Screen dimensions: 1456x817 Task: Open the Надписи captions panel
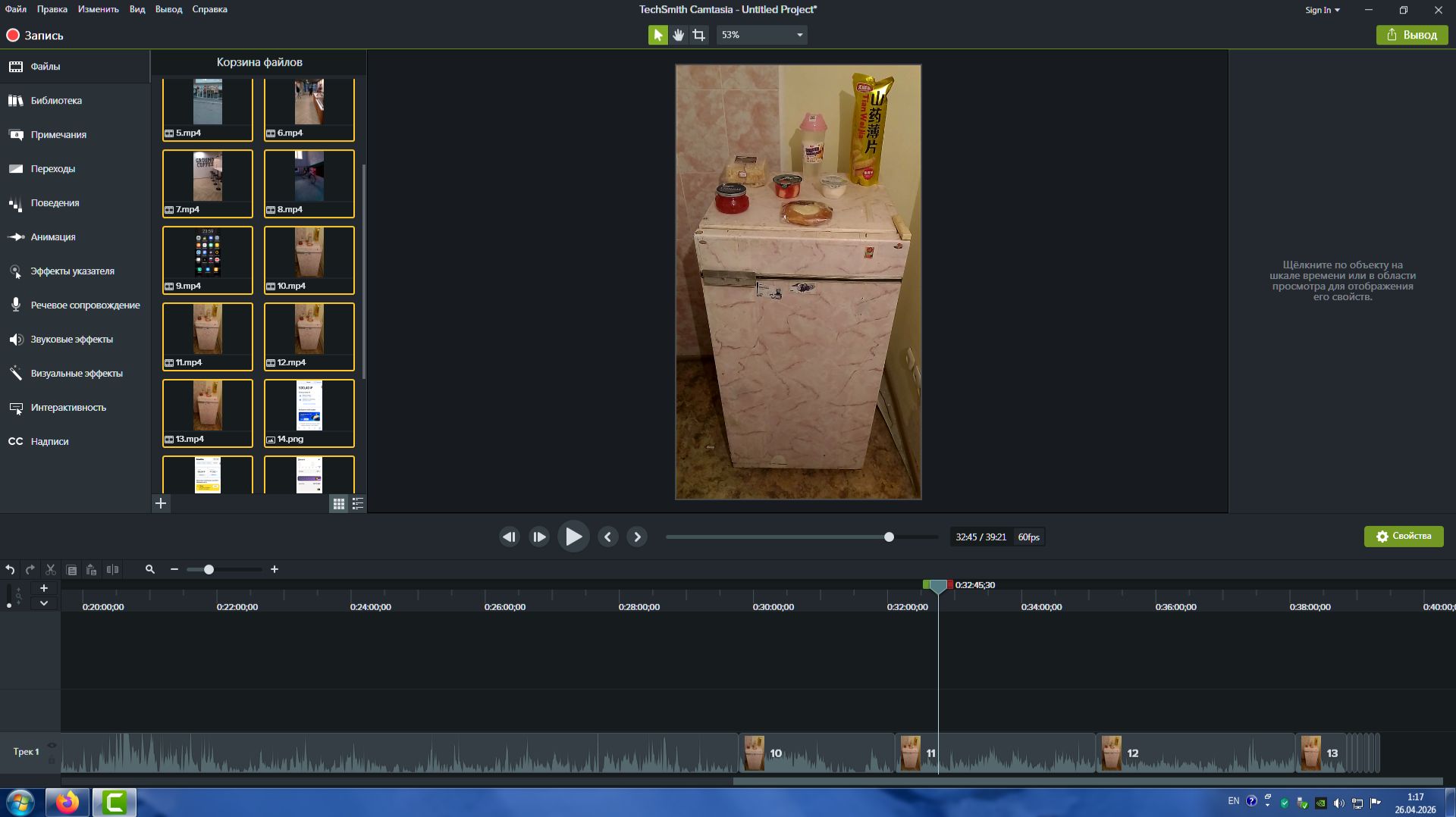click(x=75, y=442)
